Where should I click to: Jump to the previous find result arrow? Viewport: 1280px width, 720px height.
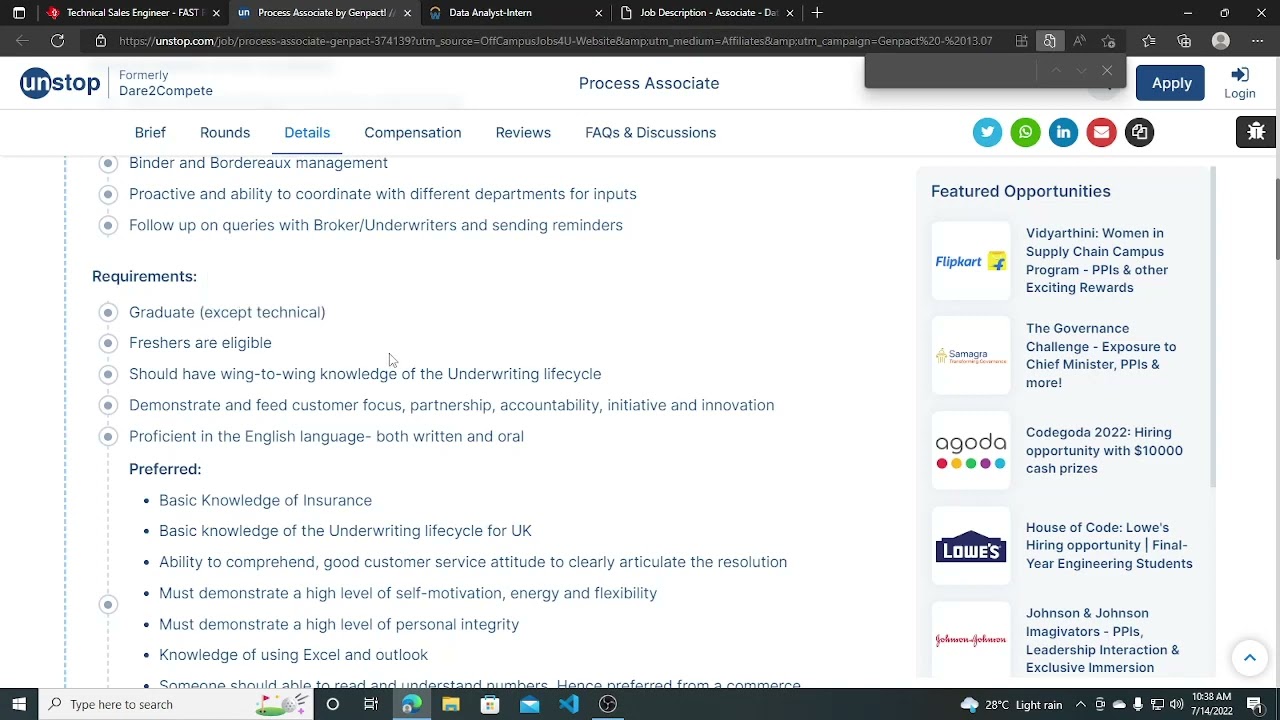[x=1056, y=71]
